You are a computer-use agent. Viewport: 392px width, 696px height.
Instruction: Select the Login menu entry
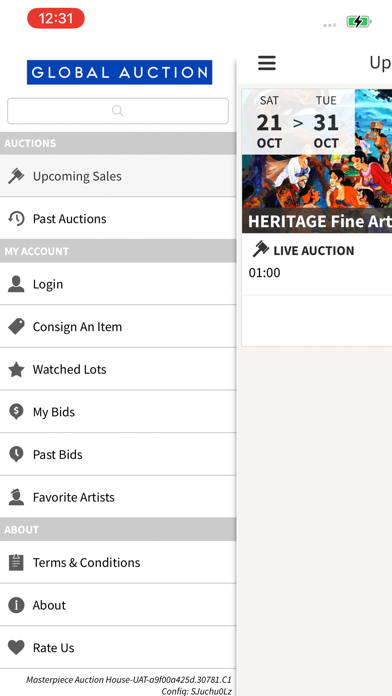pos(118,284)
